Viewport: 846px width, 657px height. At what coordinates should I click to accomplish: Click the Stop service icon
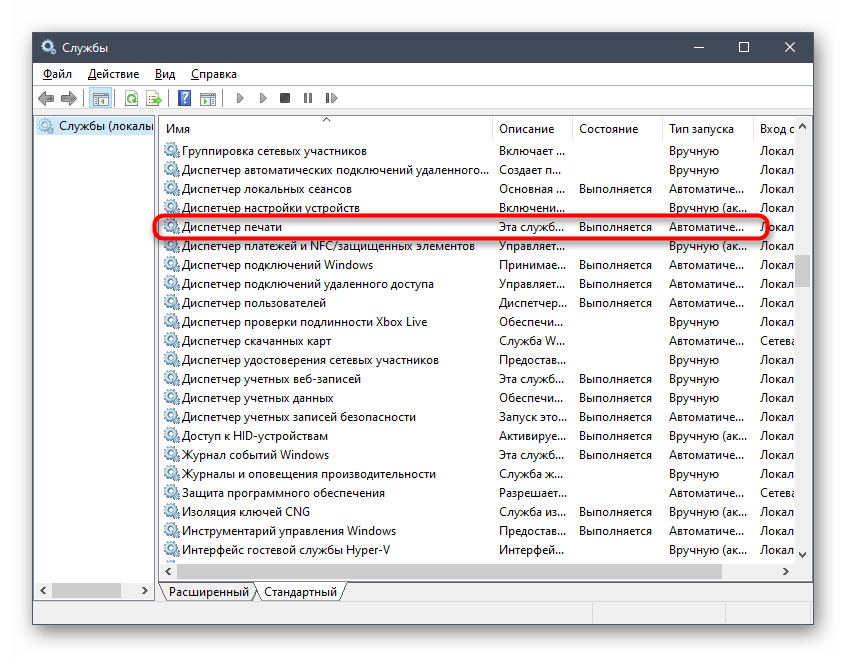point(285,98)
